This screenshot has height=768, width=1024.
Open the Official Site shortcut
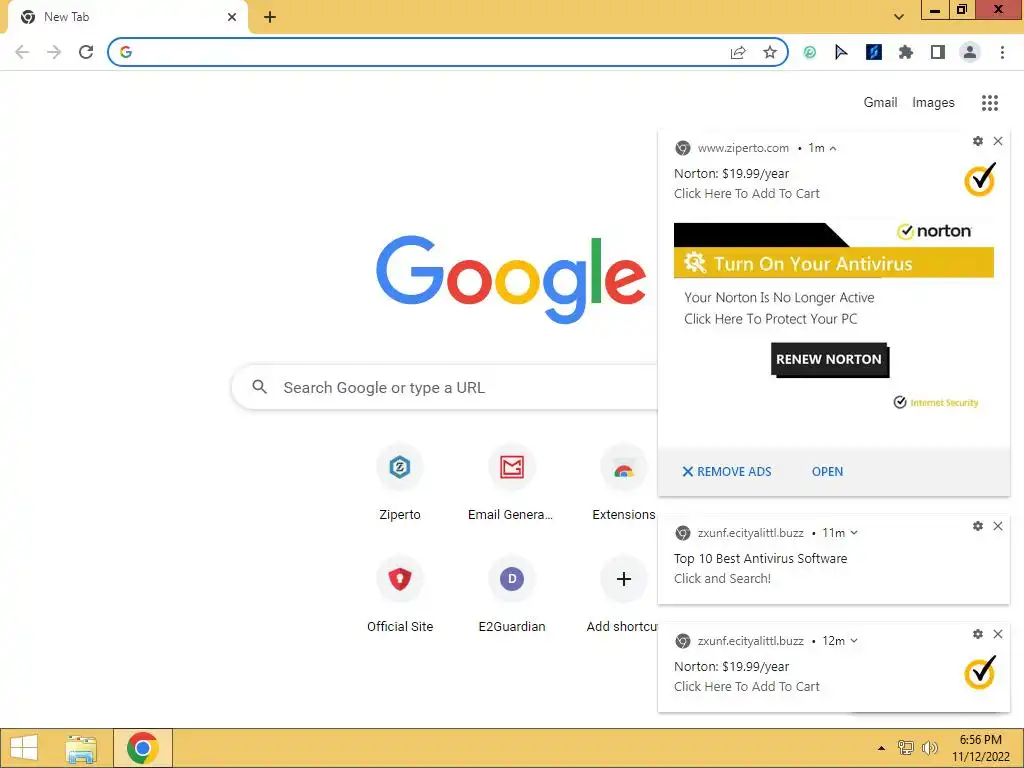click(400, 594)
